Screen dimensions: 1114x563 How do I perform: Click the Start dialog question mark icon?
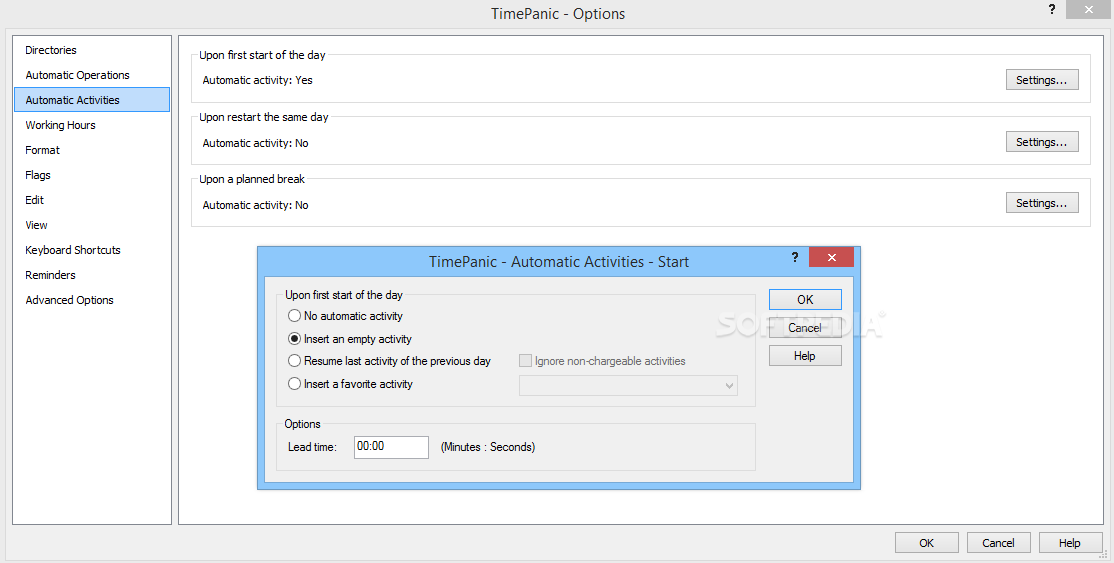point(794,257)
